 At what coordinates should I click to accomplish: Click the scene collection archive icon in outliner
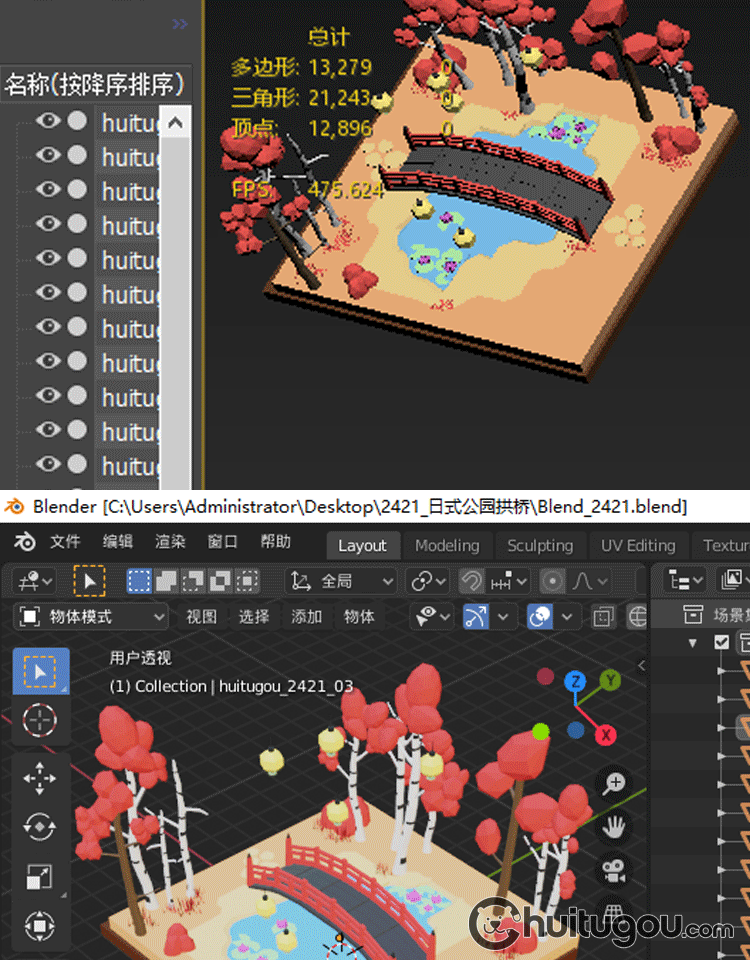[x=693, y=614]
